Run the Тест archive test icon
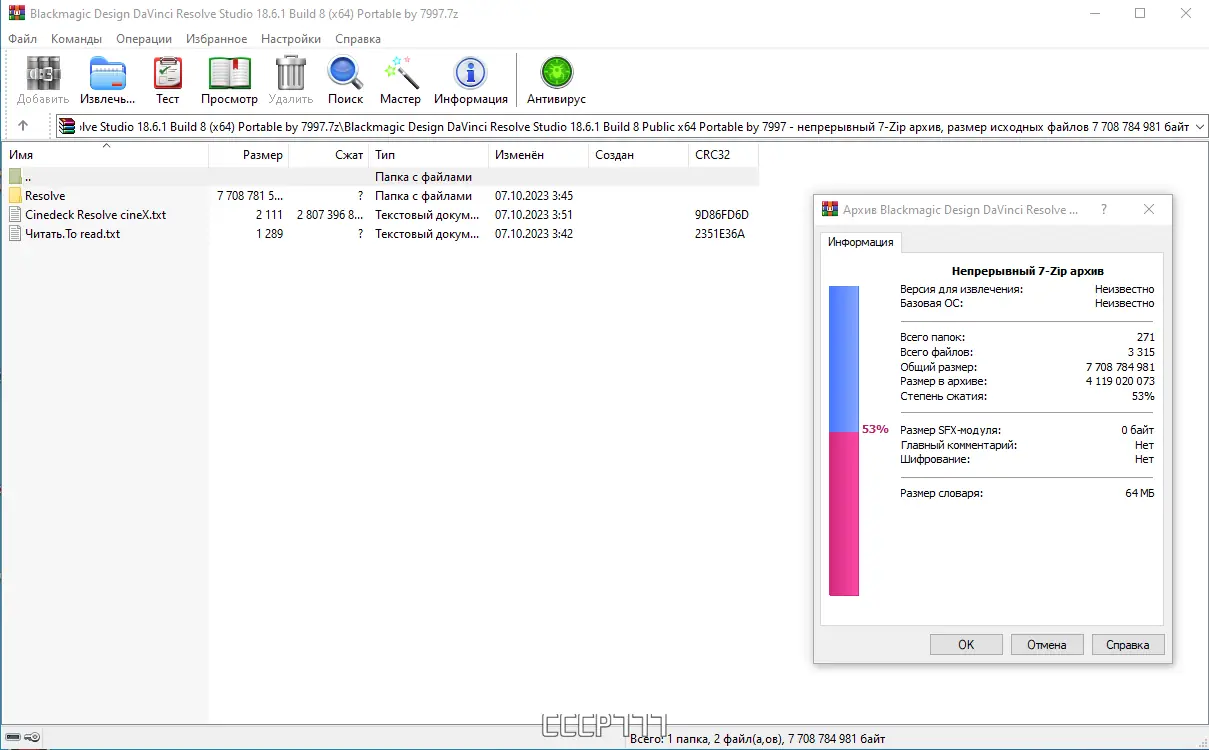 pyautogui.click(x=168, y=79)
